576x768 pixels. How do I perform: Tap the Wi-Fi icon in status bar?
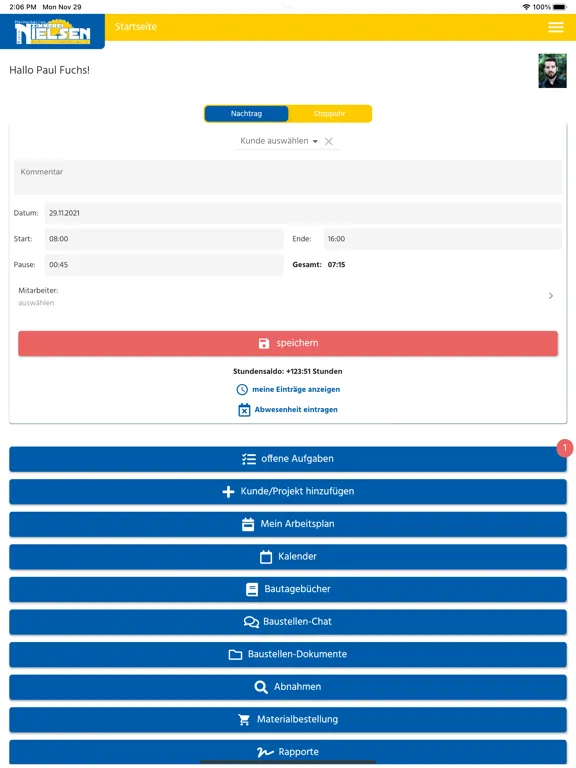527,7
